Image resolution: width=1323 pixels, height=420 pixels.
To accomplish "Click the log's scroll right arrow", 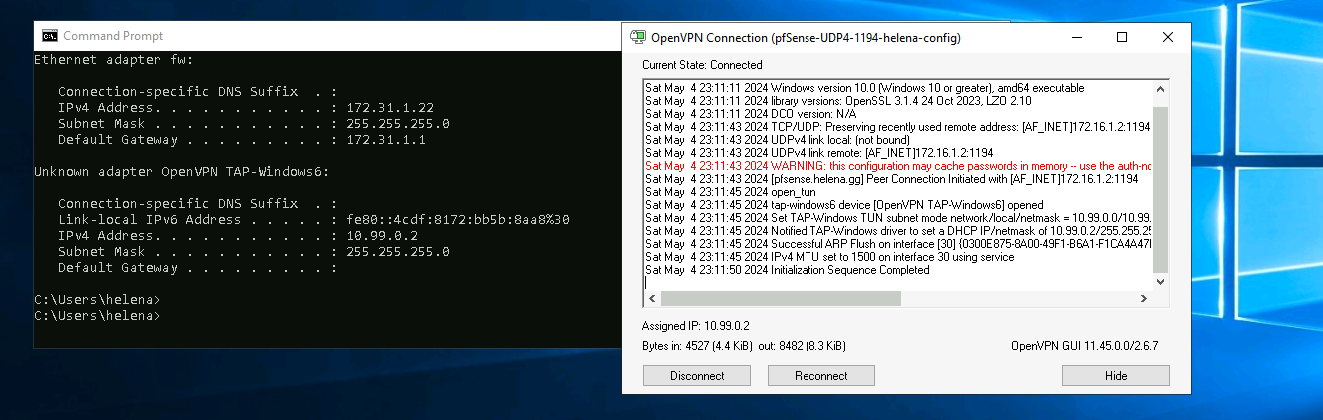I will click(x=1145, y=299).
